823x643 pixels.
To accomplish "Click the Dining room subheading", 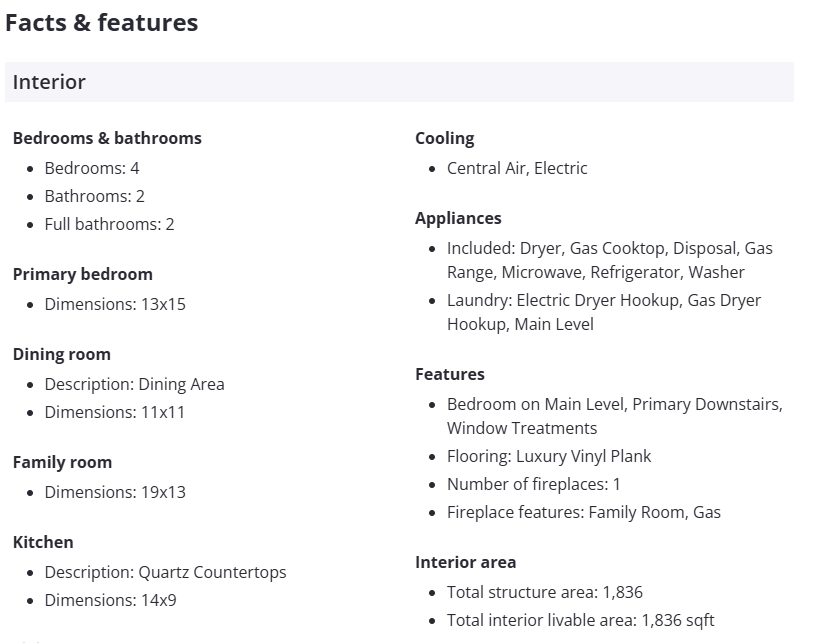I will coord(62,354).
